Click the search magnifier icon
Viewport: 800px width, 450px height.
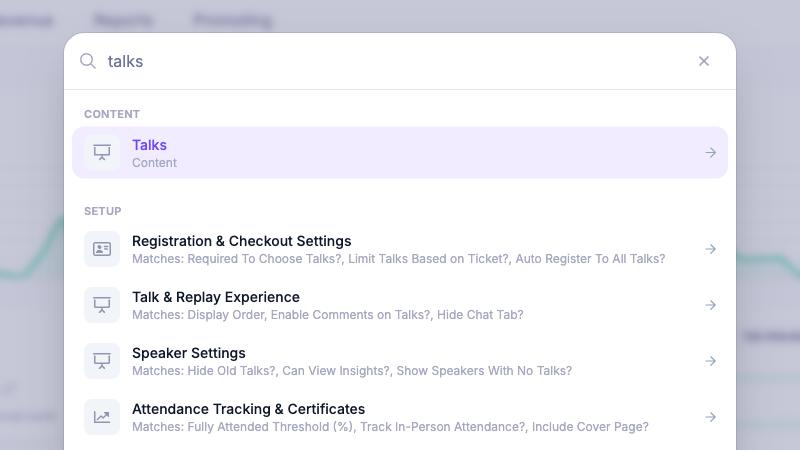pyautogui.click(x=88, y=61)
